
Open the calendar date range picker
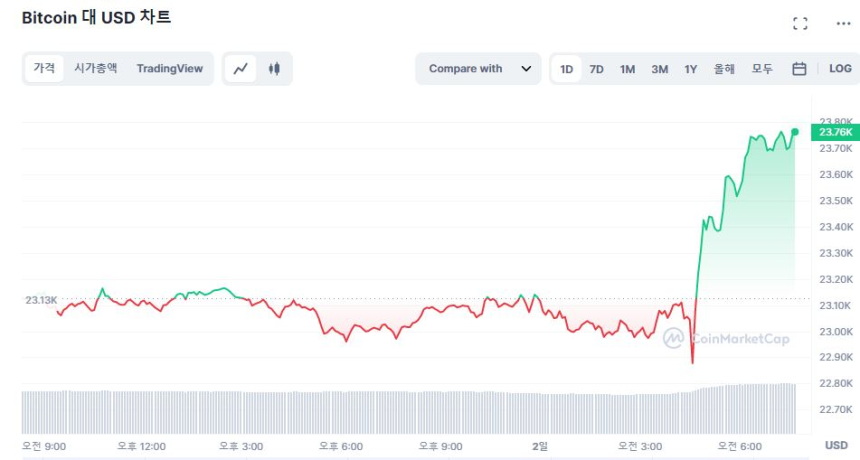pyautogui.click(x=799, y=69)
